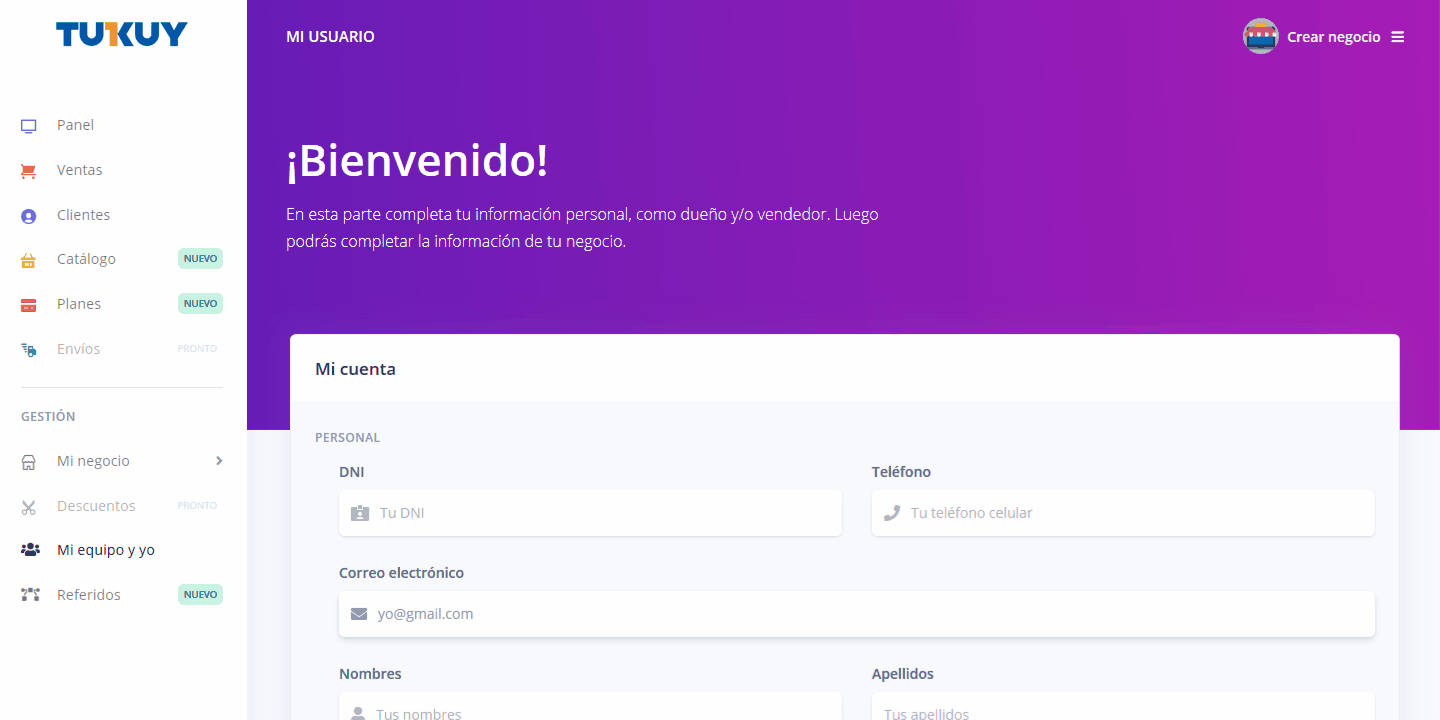Viewport: 1440px width, 720px height.
Task: Open the Catálogo sidebar link
Action: 86,259
